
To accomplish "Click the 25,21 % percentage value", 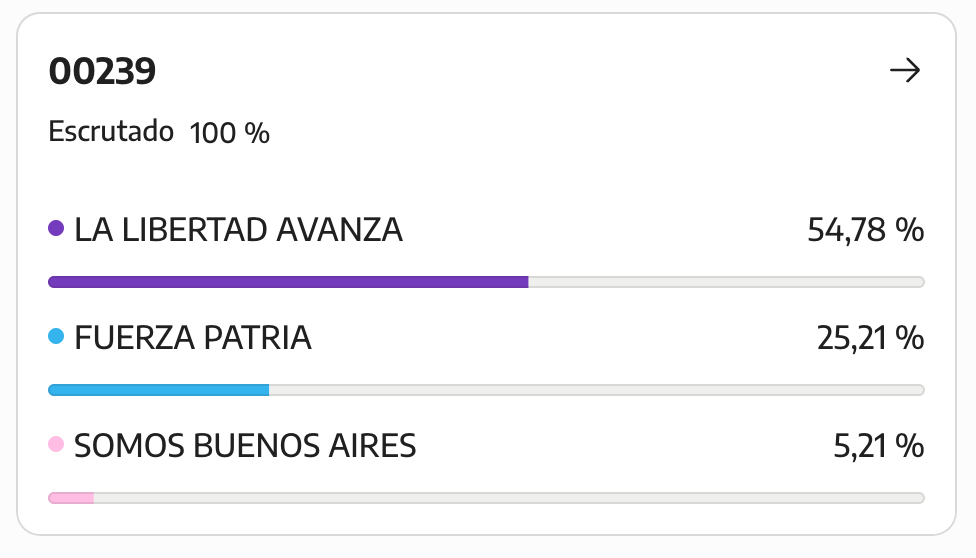I will coord(870,338).
